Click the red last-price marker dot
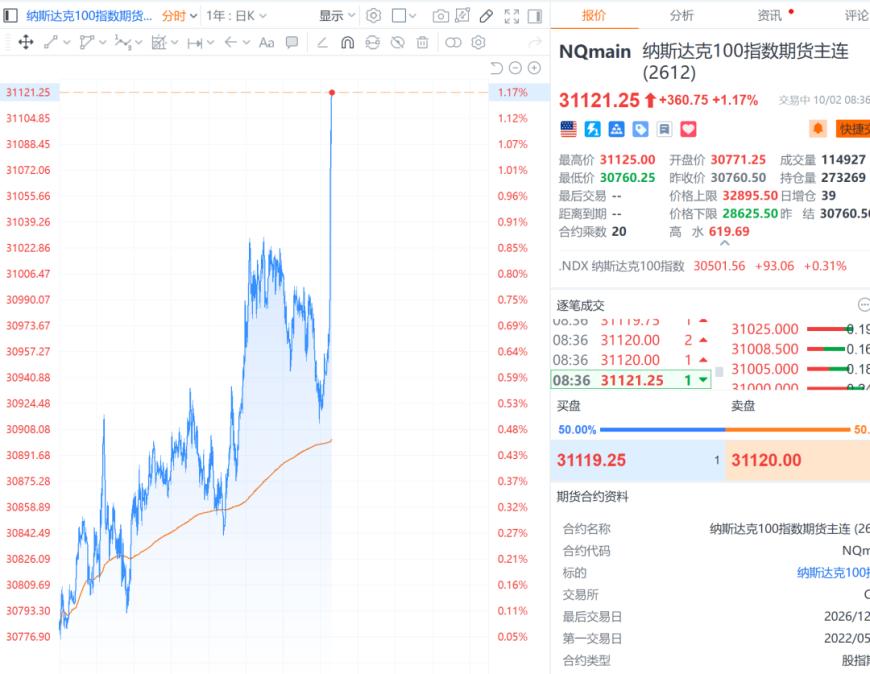This screenshot has height=674, width=870. (332, 92)
